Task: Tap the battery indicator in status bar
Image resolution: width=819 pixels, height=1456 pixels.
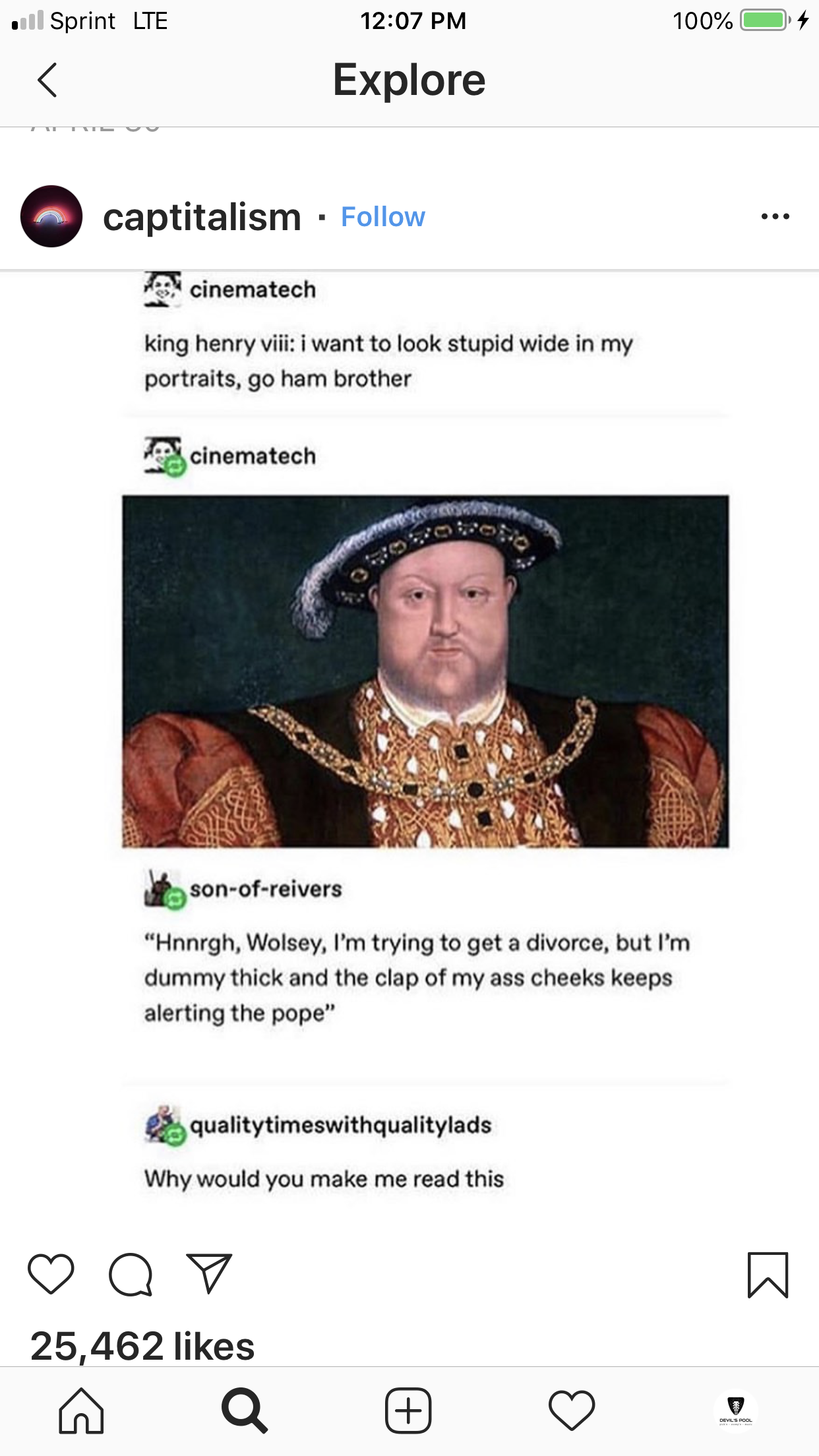Action: tap(765, 20)
